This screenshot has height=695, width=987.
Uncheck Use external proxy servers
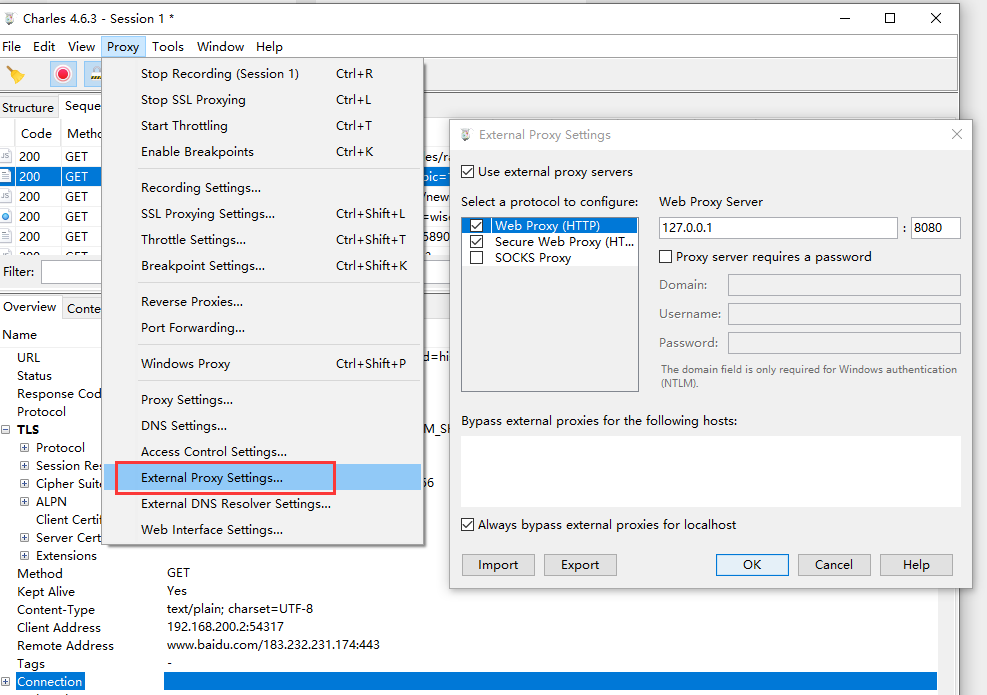(467, 172)
